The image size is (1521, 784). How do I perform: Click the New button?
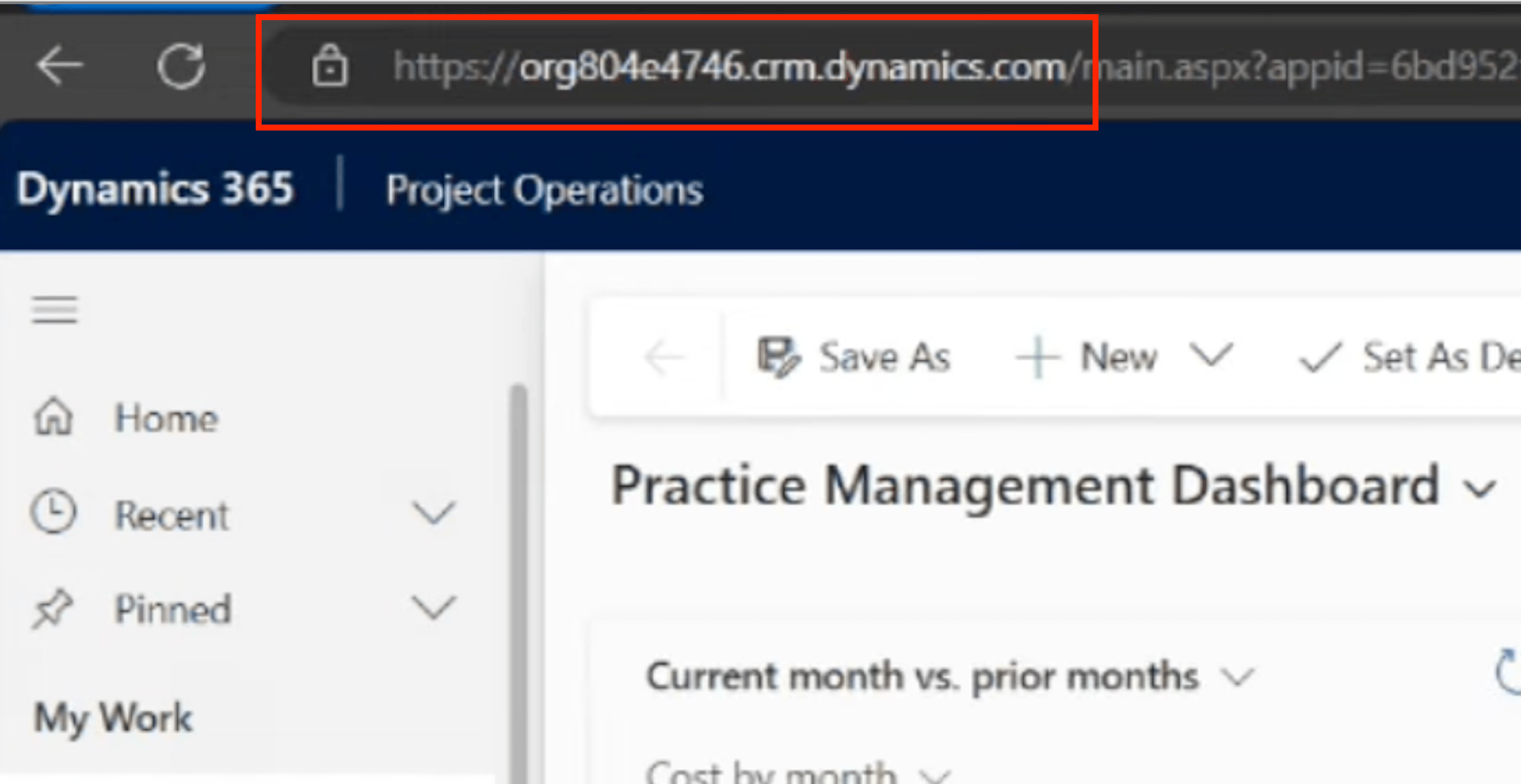click(x=1086, y=357)
